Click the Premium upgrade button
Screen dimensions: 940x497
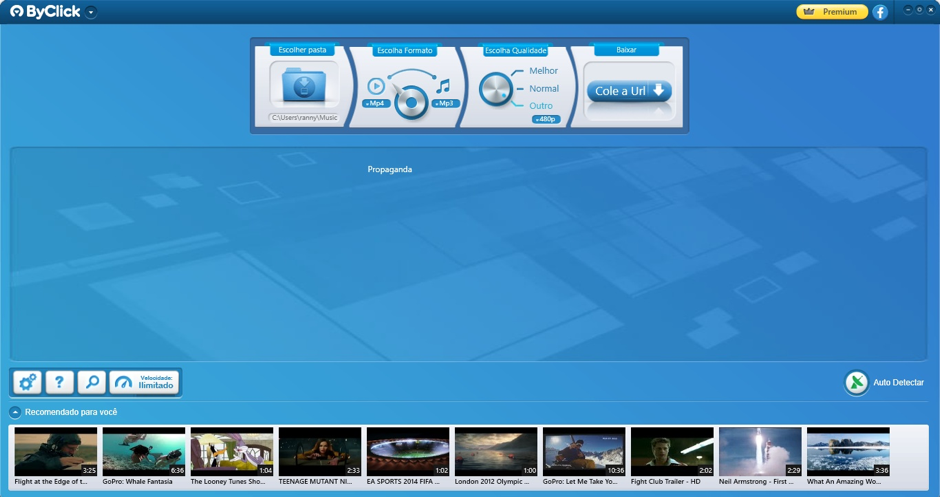pos(832,12)
